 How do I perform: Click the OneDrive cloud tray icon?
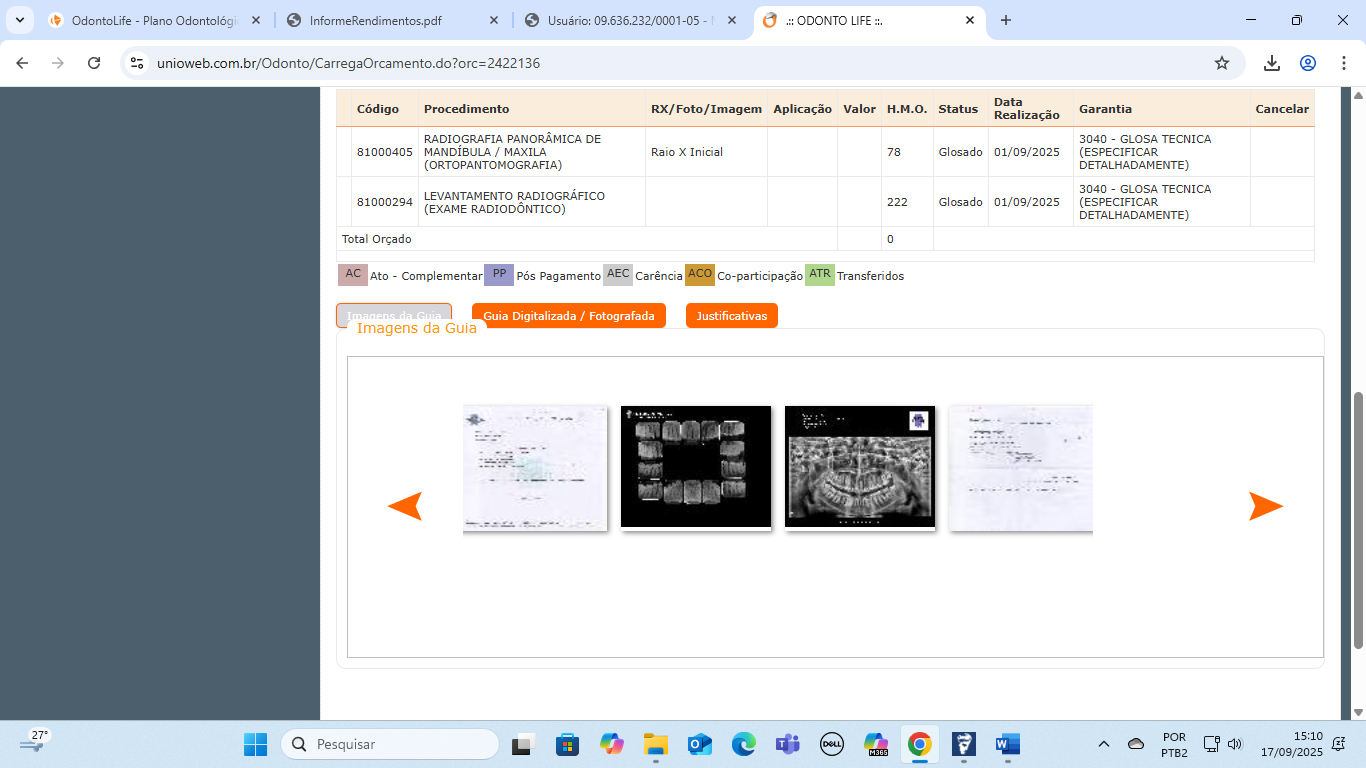pos(1136,744)
